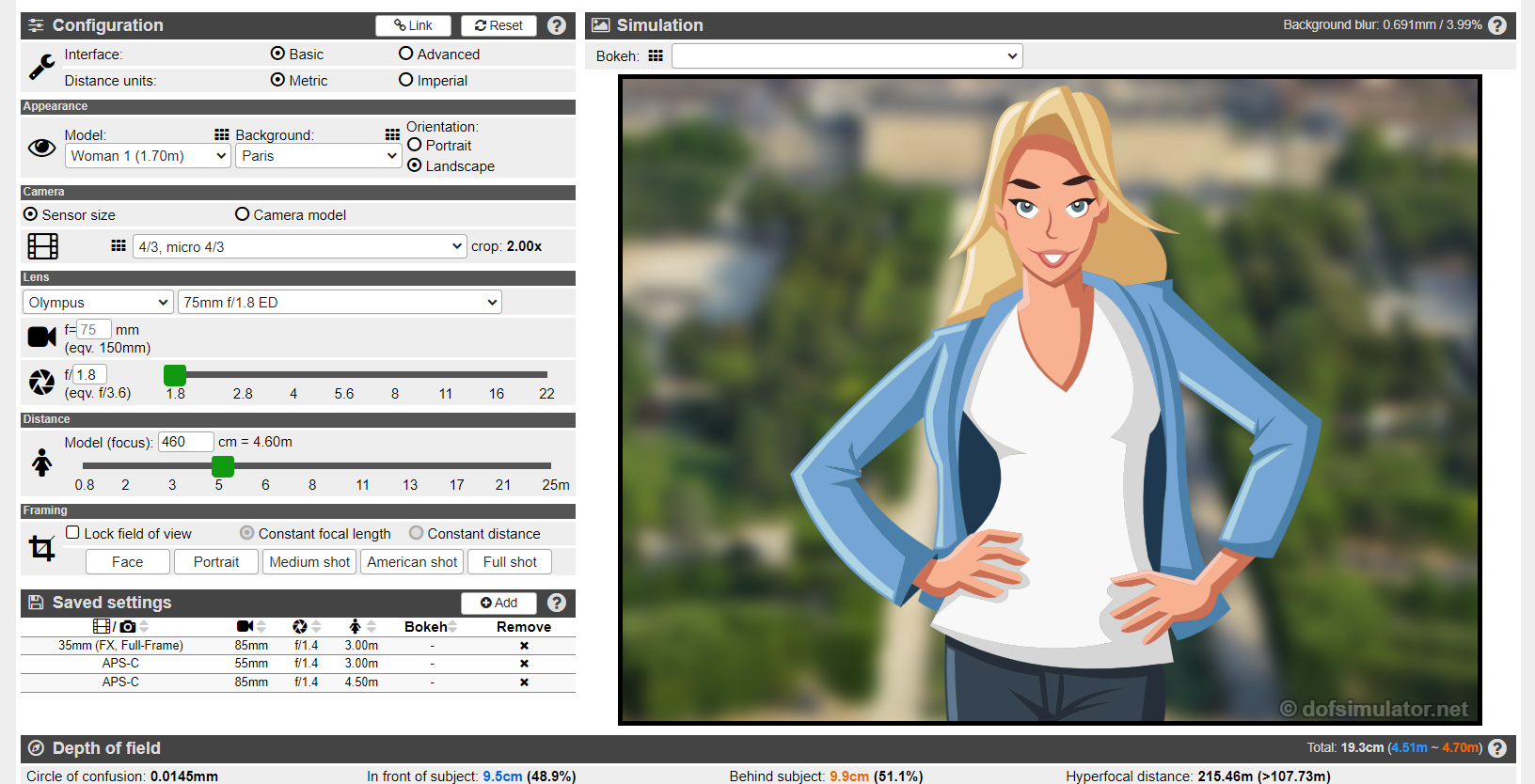The width and height of the screenshot is (1535, 784).
Task: Set orientation to Portrait
Action: (x=415, y=145)
